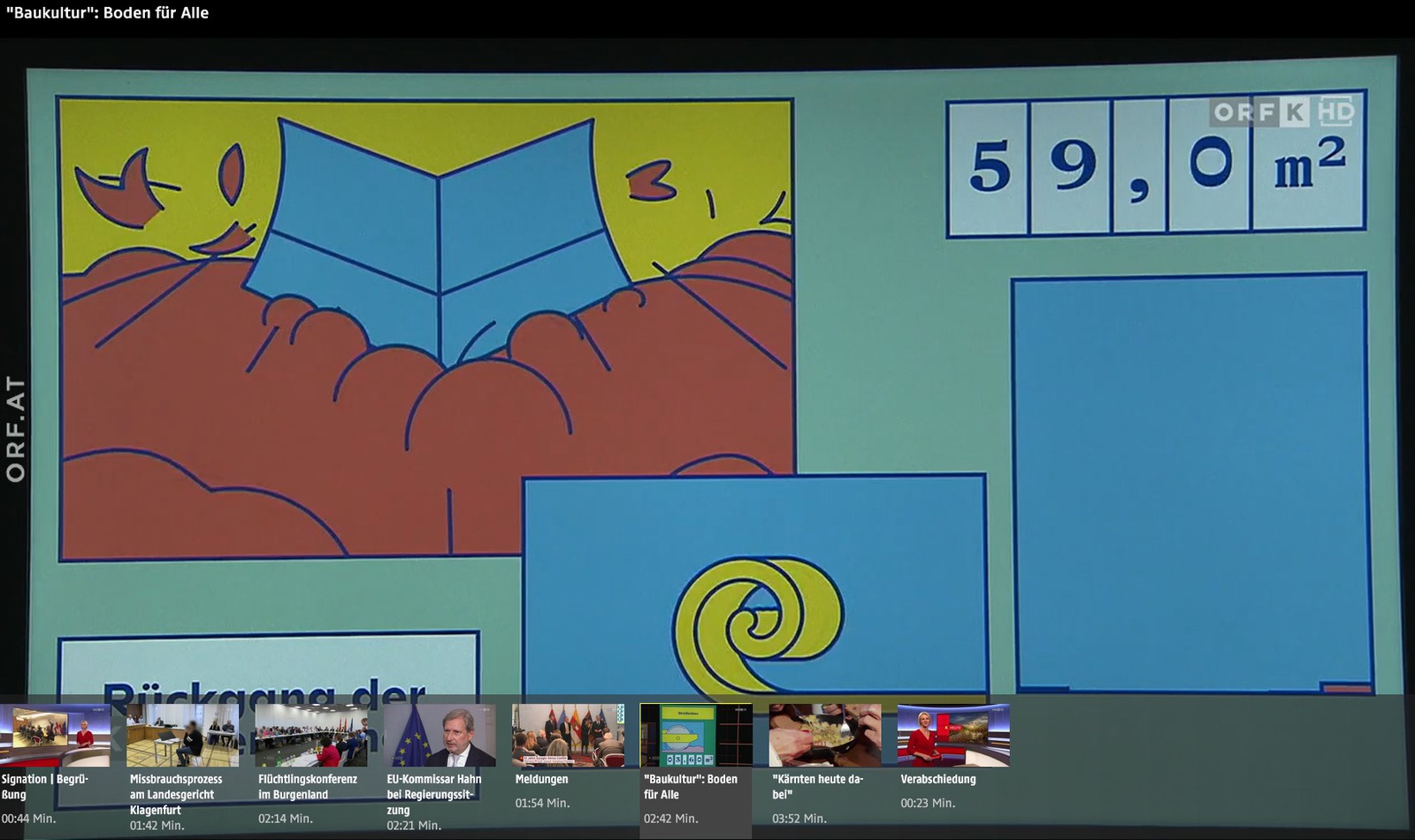Viewport: 1415px width, 840px height.
Task: Click the 'Meldungen' title link
Action: (541, 779)
